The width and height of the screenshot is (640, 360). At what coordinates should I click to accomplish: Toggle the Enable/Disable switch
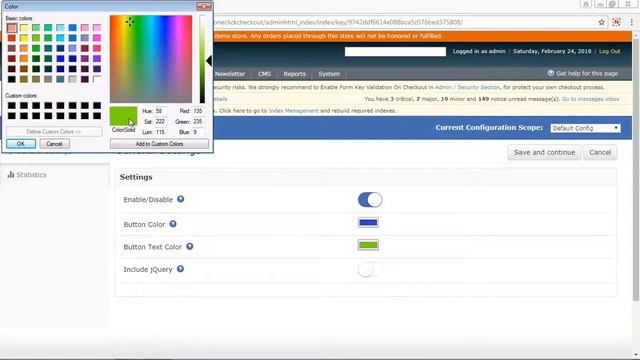click(370, 200)
